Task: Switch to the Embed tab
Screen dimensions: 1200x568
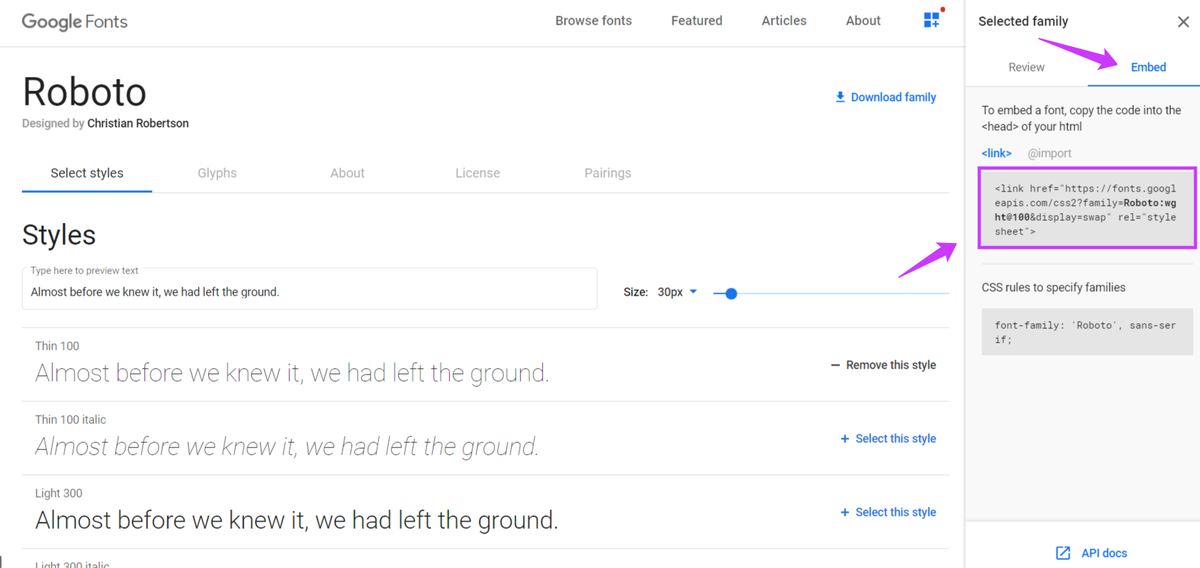Action: pos(1148,67)
